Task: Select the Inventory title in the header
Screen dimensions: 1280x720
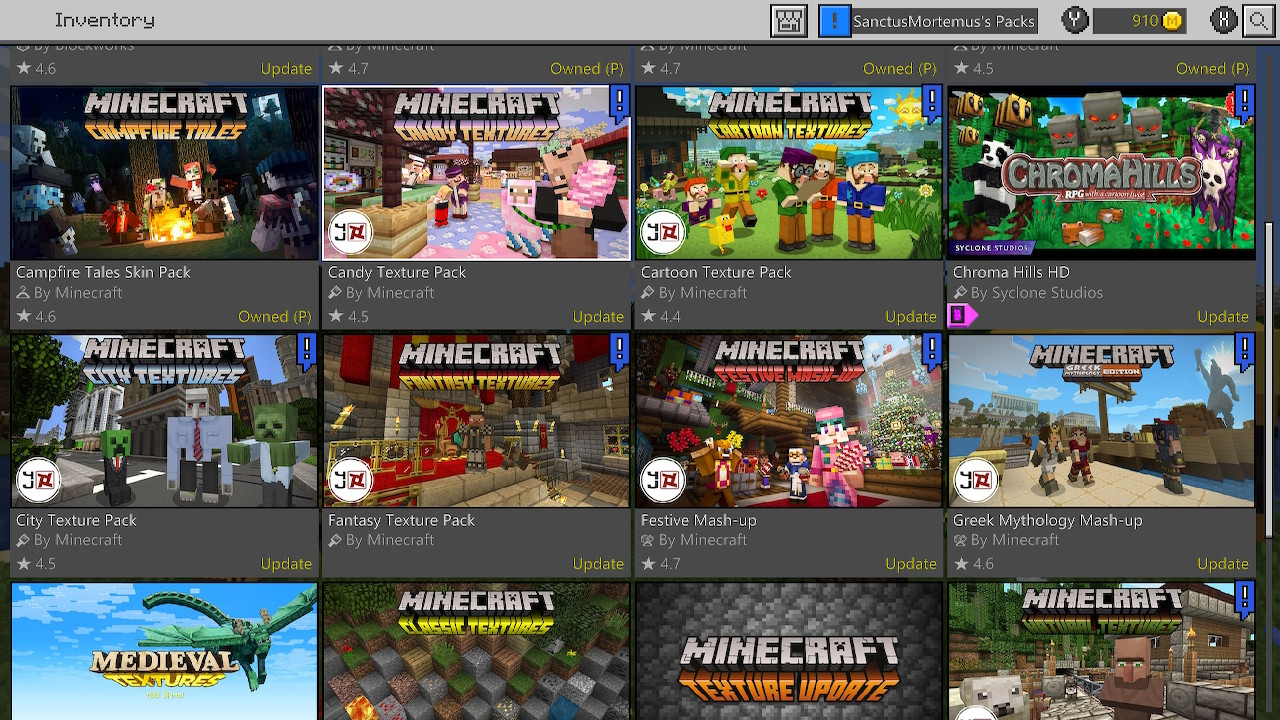Action: point(105,20)
